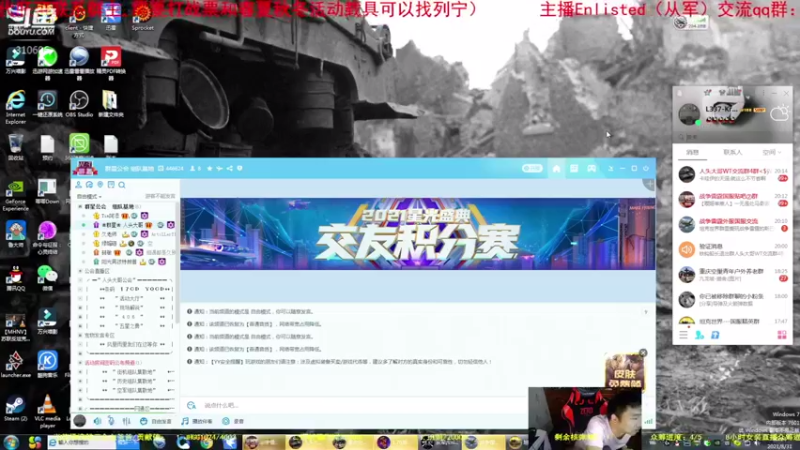The height and width of the screenshot is (450, 800).
Task: Click the weather cloud icon in QQ panel
Action: click(x=779, y=113)
